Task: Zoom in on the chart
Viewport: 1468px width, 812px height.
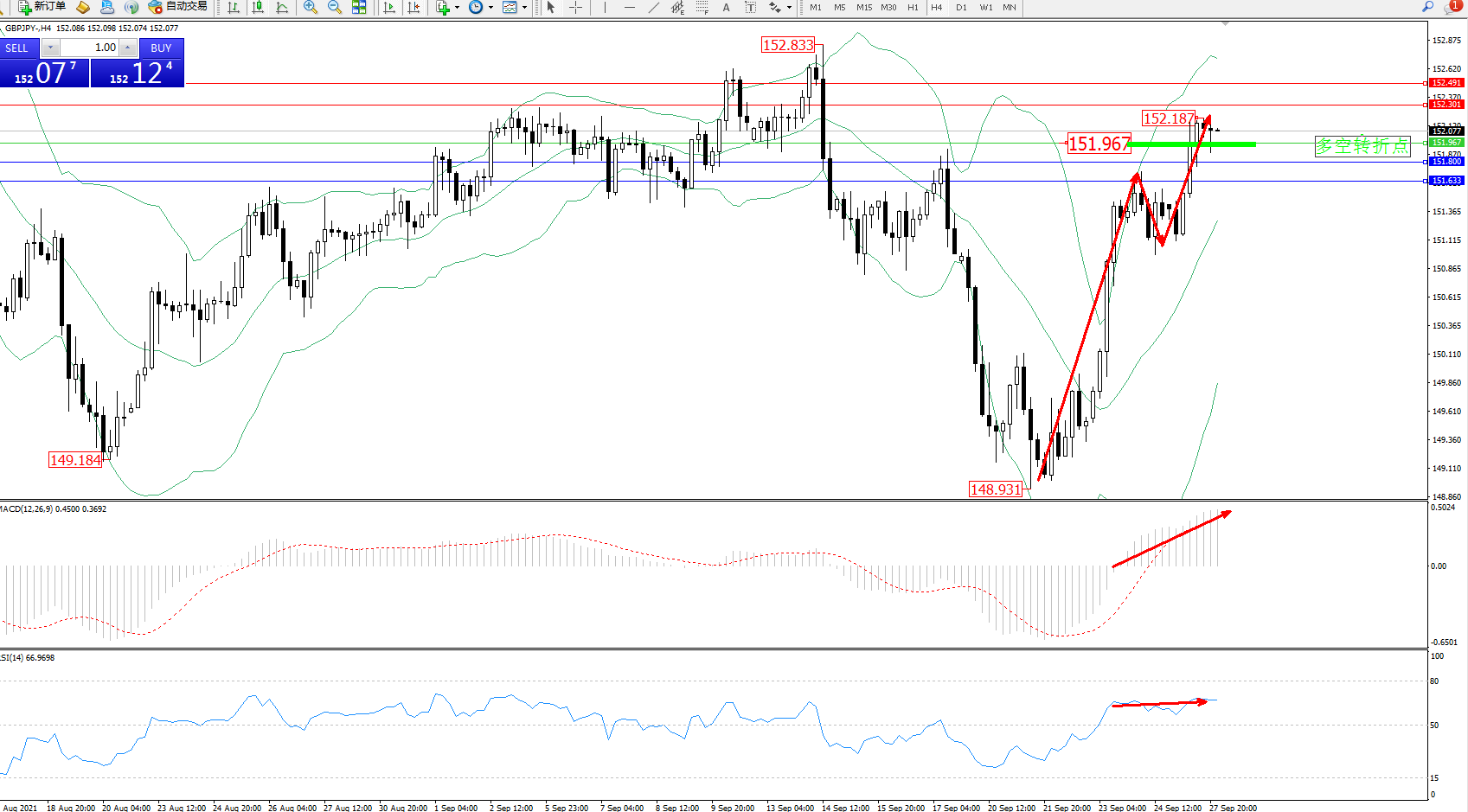Action: point(311,8)
